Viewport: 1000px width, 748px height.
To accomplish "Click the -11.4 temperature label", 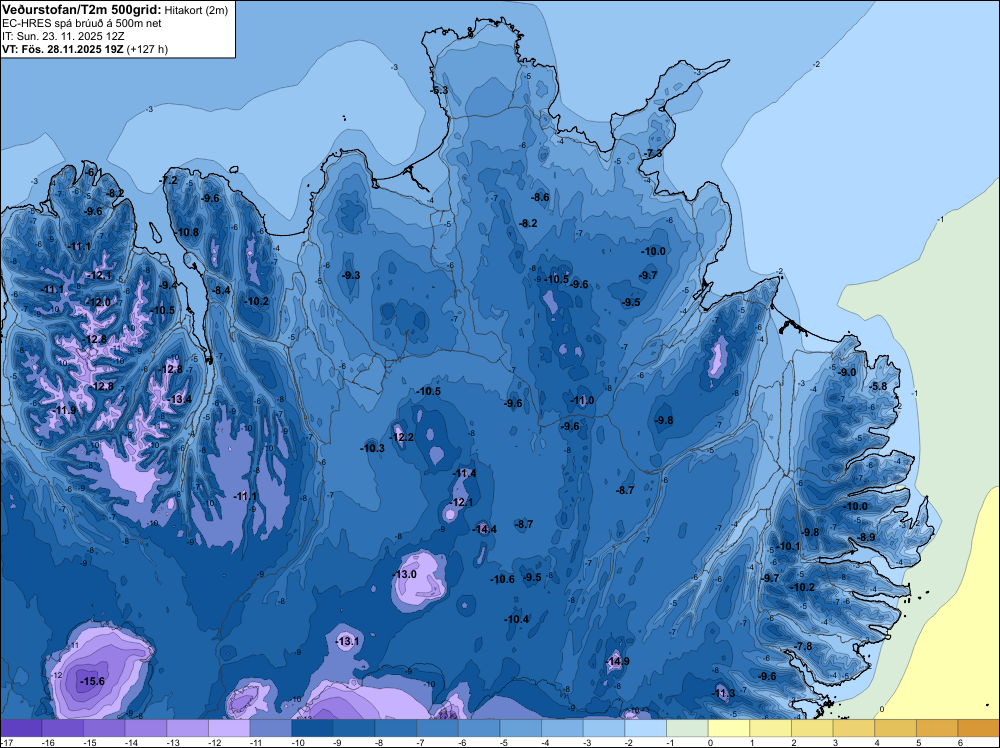I will coord(464,473).
